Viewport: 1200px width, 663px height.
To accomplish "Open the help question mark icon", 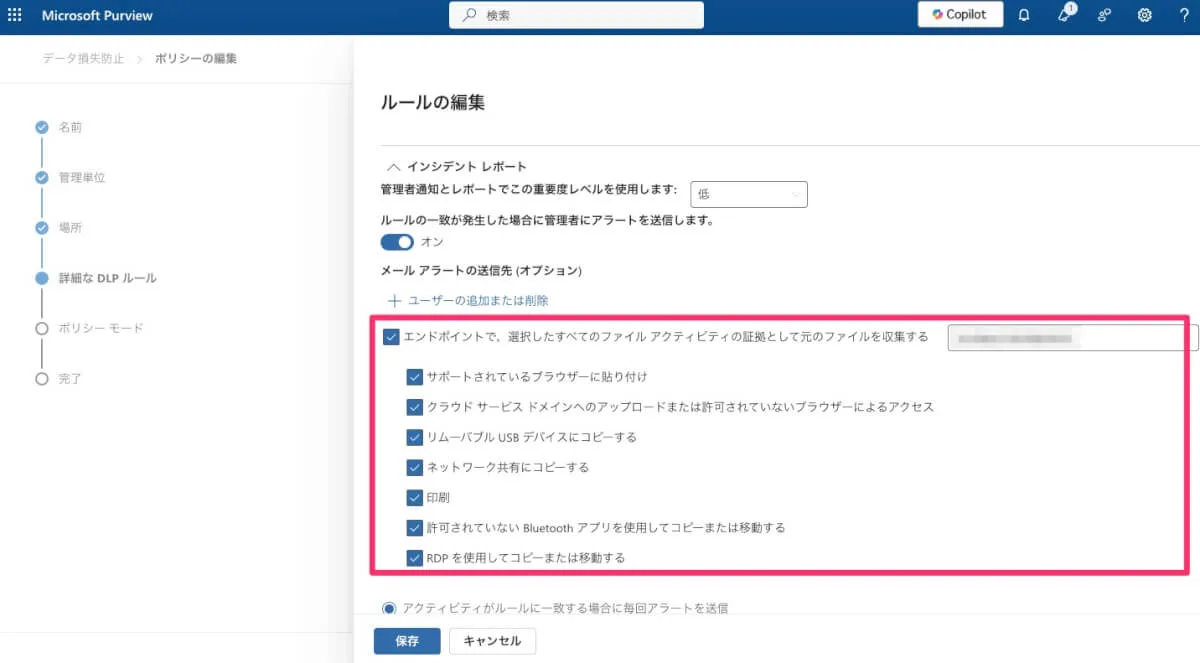I will [1184, 15].
